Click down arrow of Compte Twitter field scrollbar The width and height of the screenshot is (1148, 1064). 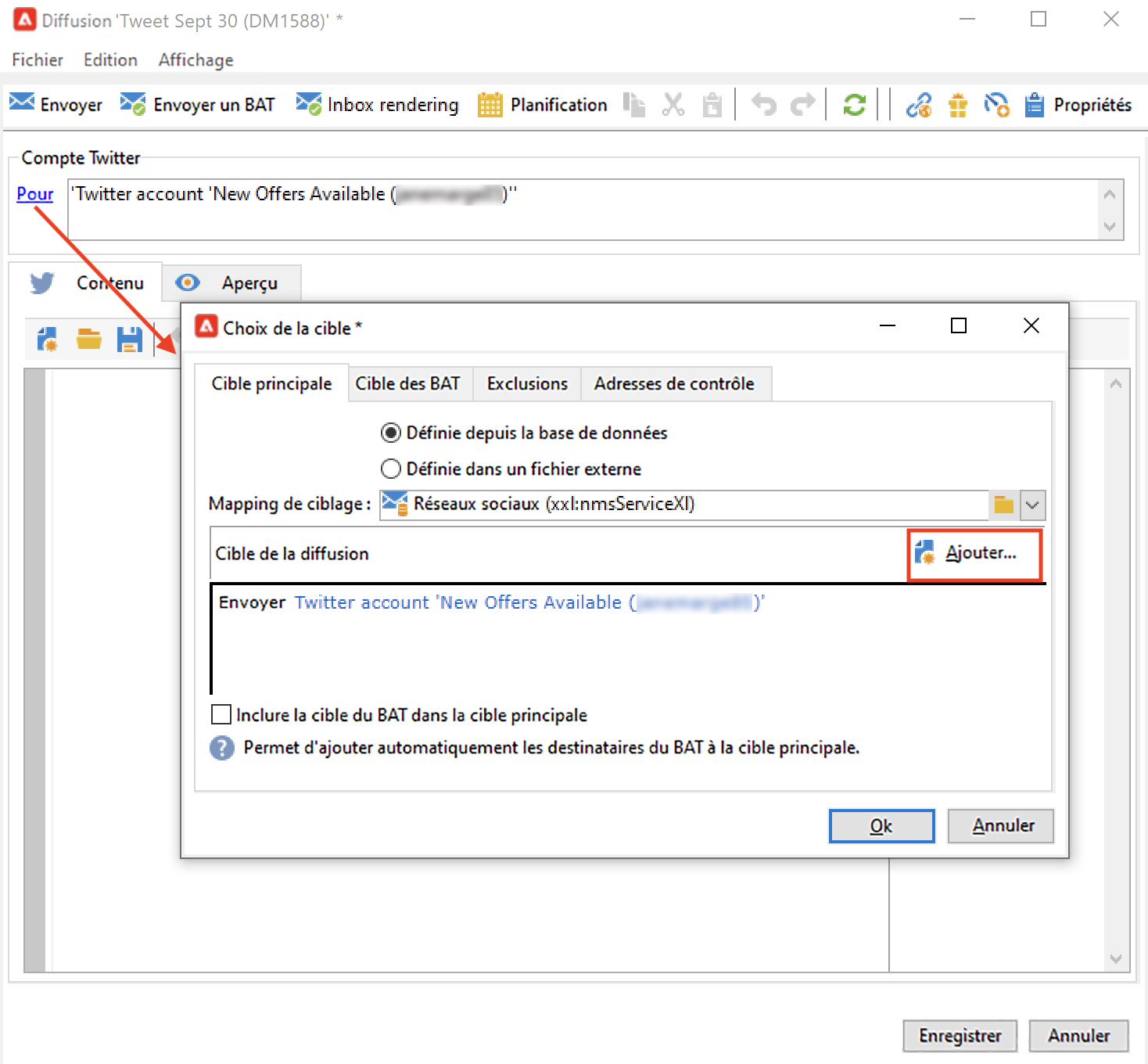coord(1109,226)
